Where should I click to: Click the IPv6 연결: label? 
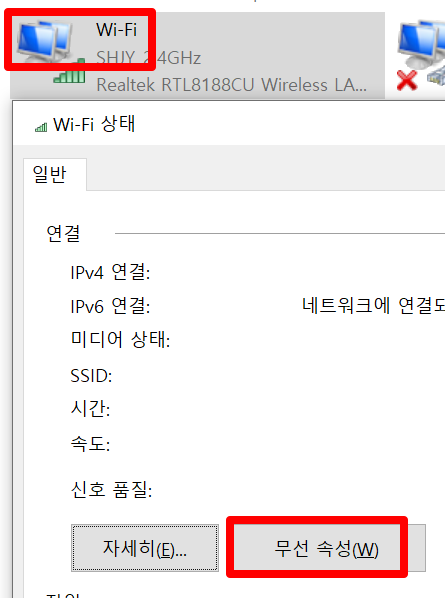tap(111, 306)
